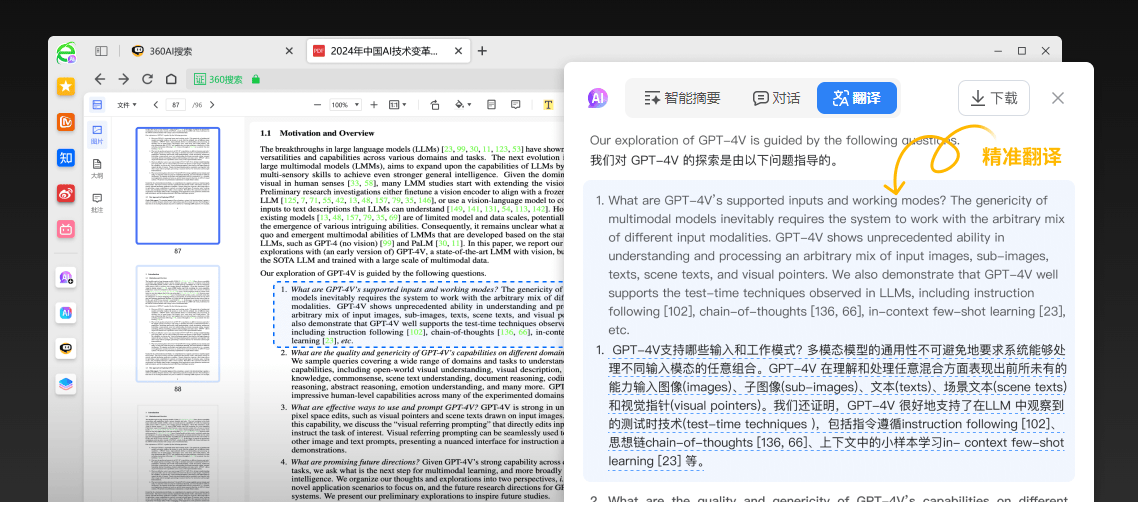Open the Weibo shortcut in sidebar
Viewport: 1138px width, 505px height.
65,193
